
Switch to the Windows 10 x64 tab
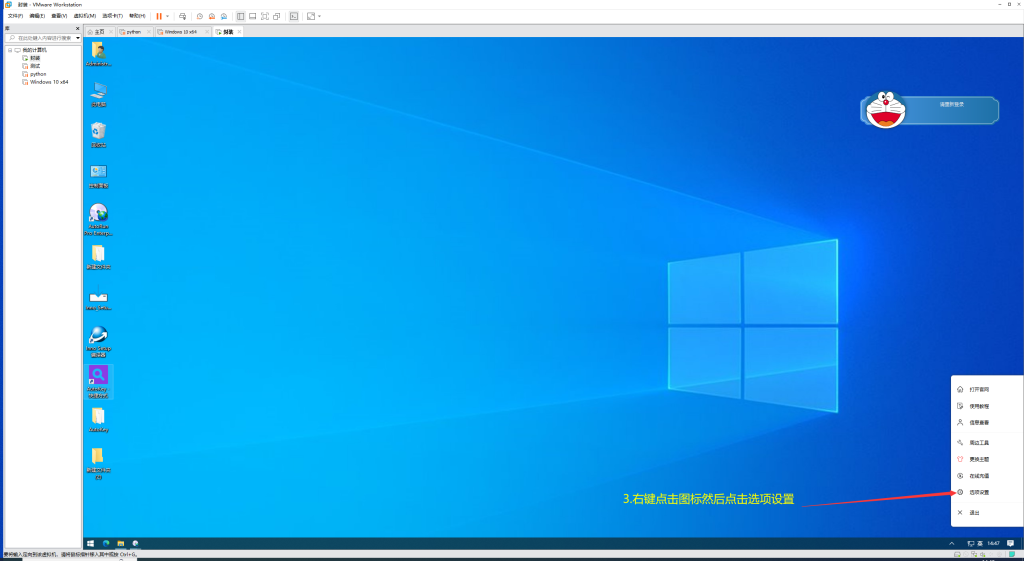coord(180,31)
